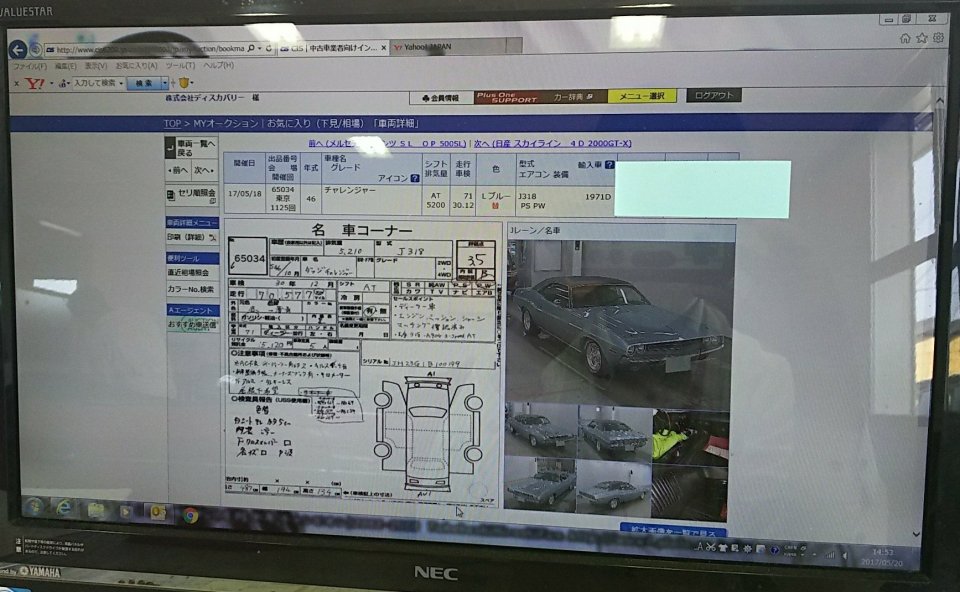This screenshot has width=960, height=592.
Task: Click the アイコン help question mark icon
Action: (x=414, y=177)
